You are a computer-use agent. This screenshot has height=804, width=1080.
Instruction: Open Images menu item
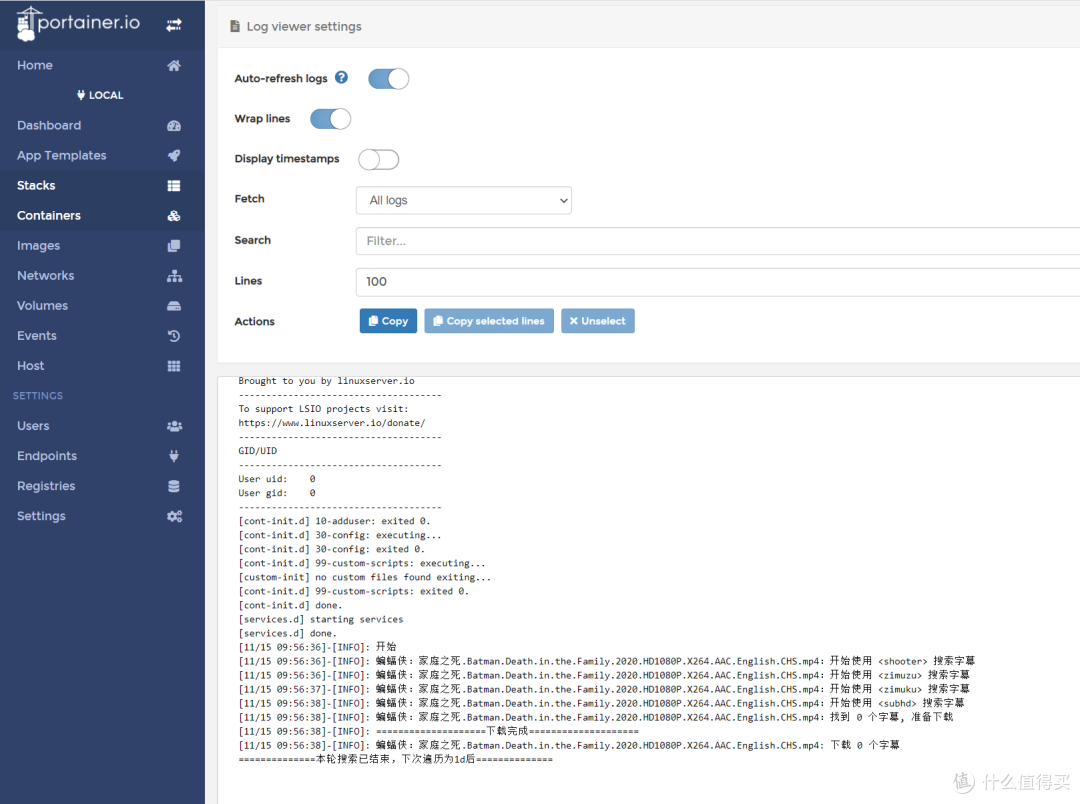tap(102, 246)
